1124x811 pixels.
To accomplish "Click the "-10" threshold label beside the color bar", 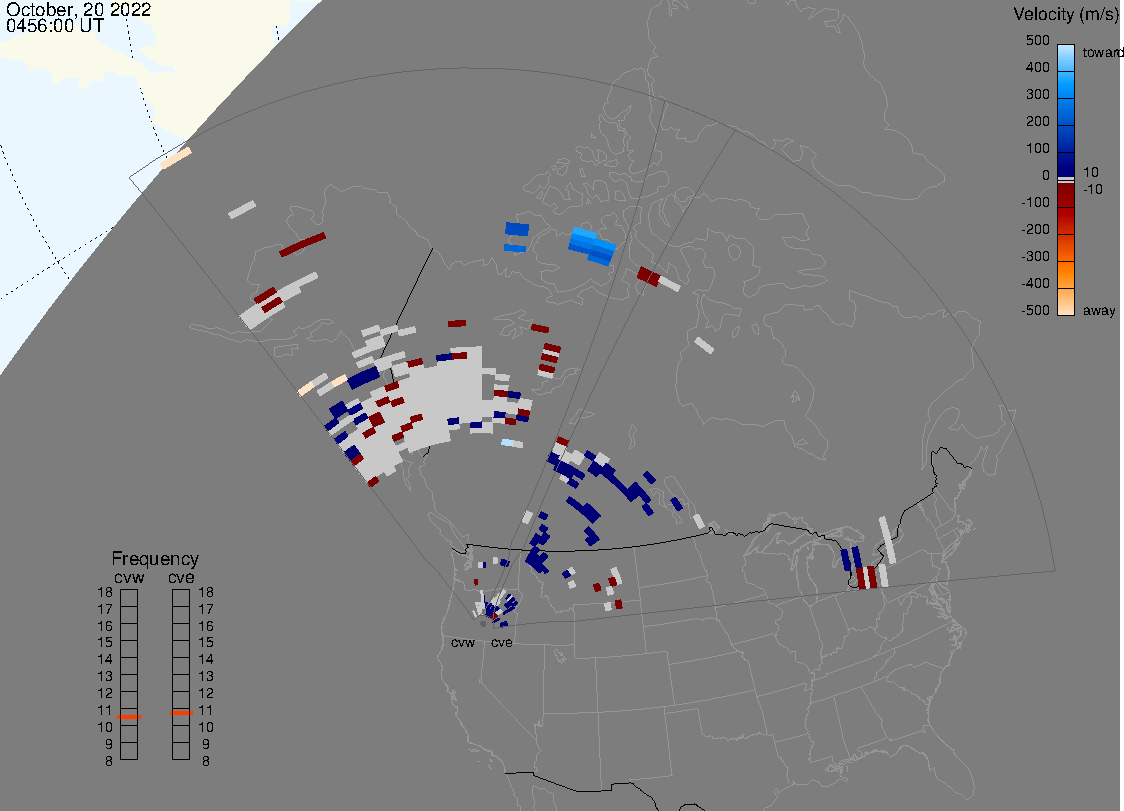I will [x=1092, y=189].
